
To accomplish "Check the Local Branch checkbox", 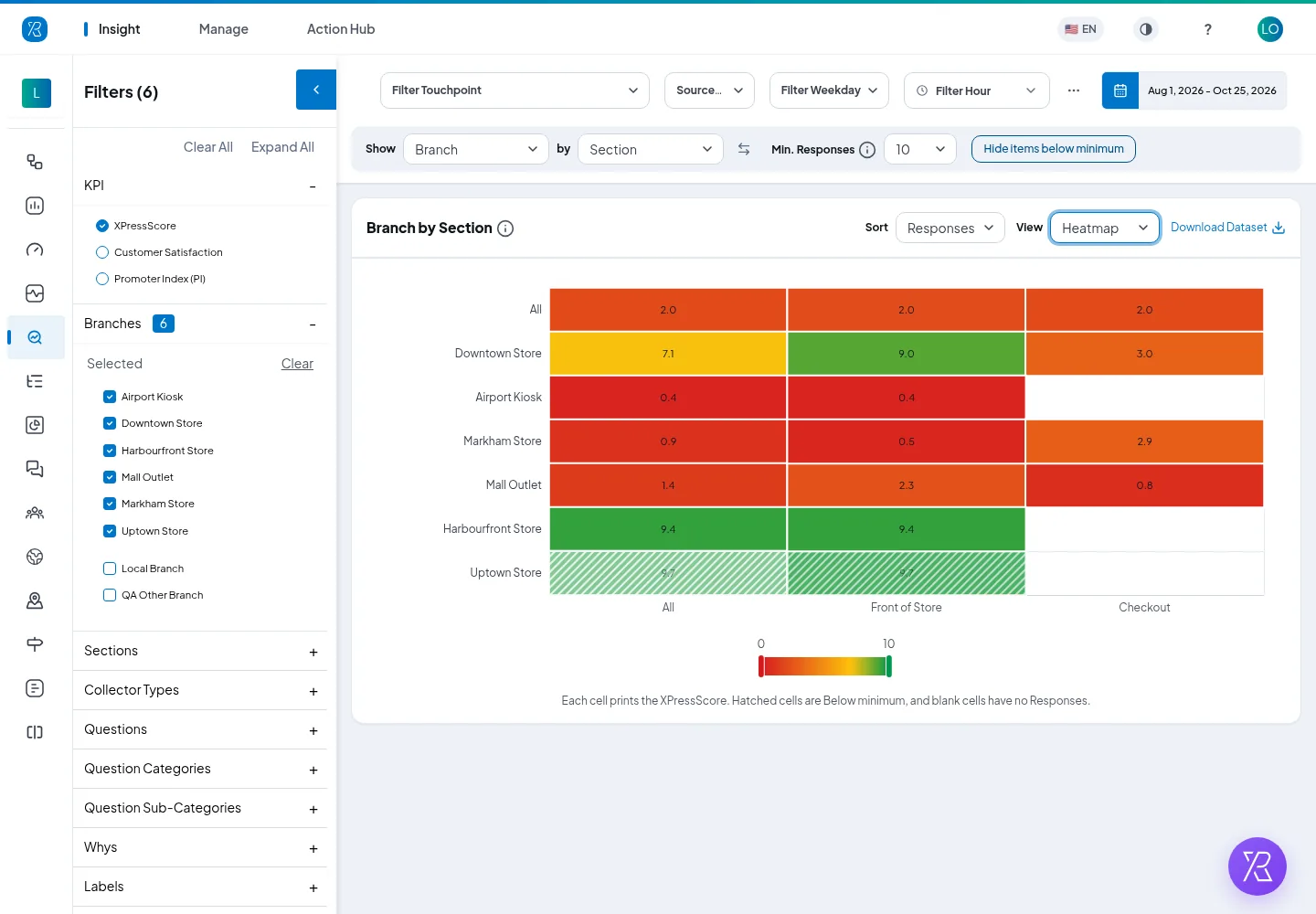I will pos(110,569).
